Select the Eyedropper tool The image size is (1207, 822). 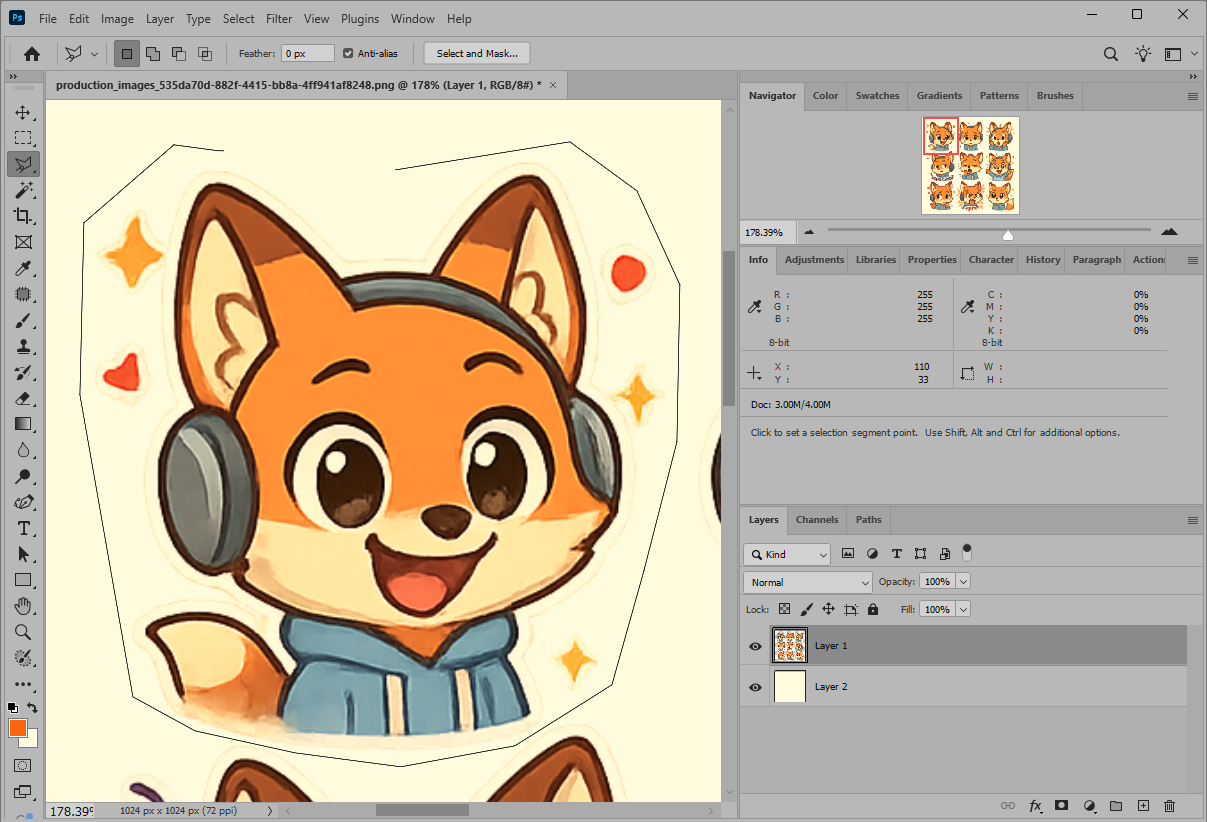pos(23,268)
